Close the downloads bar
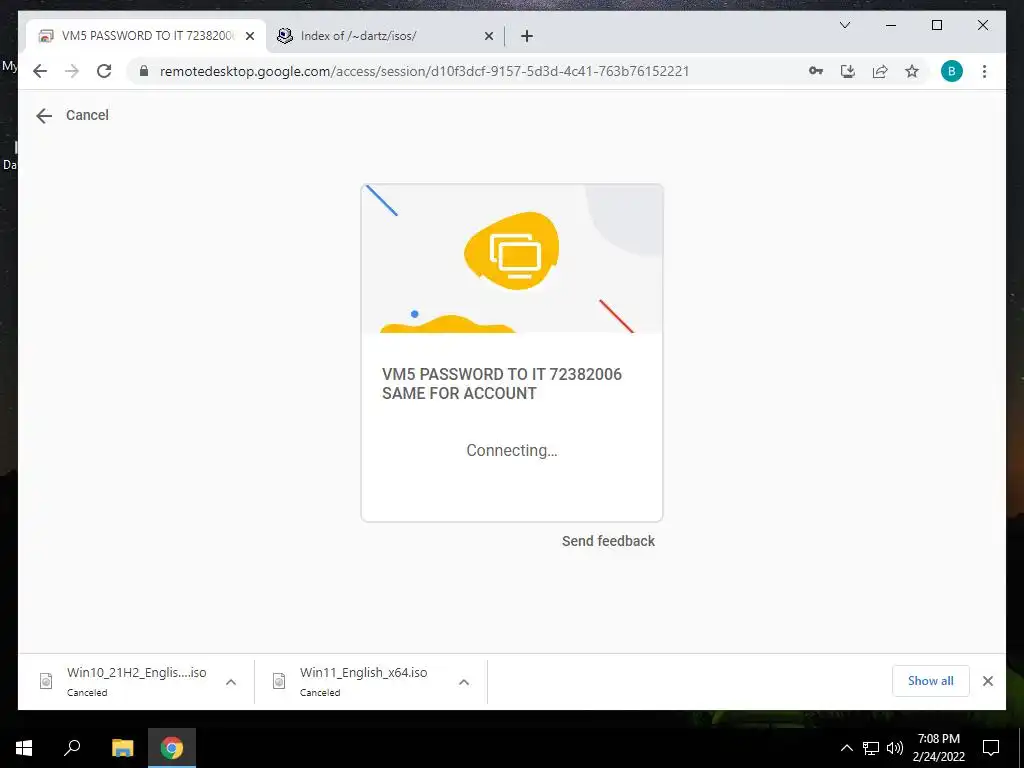 [x=987, y=681]
